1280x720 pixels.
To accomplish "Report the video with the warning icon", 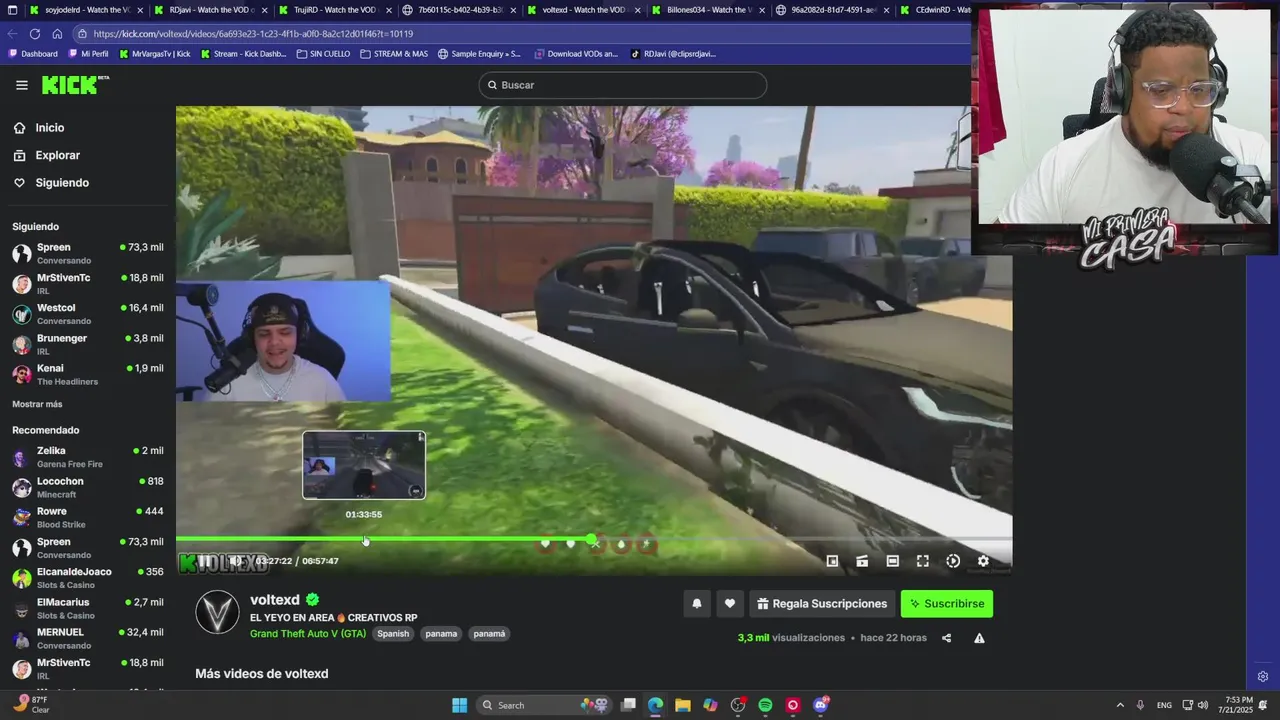I will pyautogui.click(x=979, y=638).
